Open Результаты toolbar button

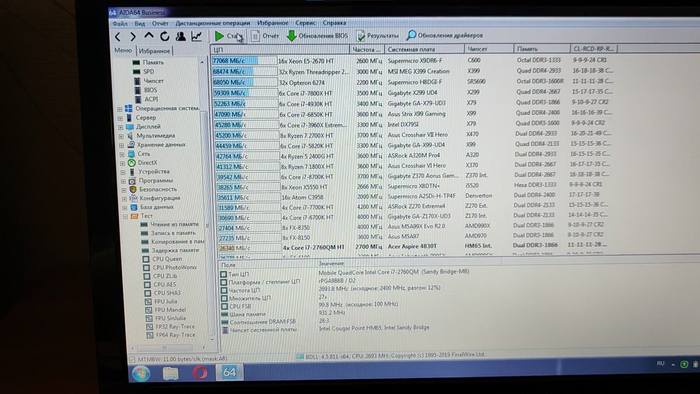[377, 36]
